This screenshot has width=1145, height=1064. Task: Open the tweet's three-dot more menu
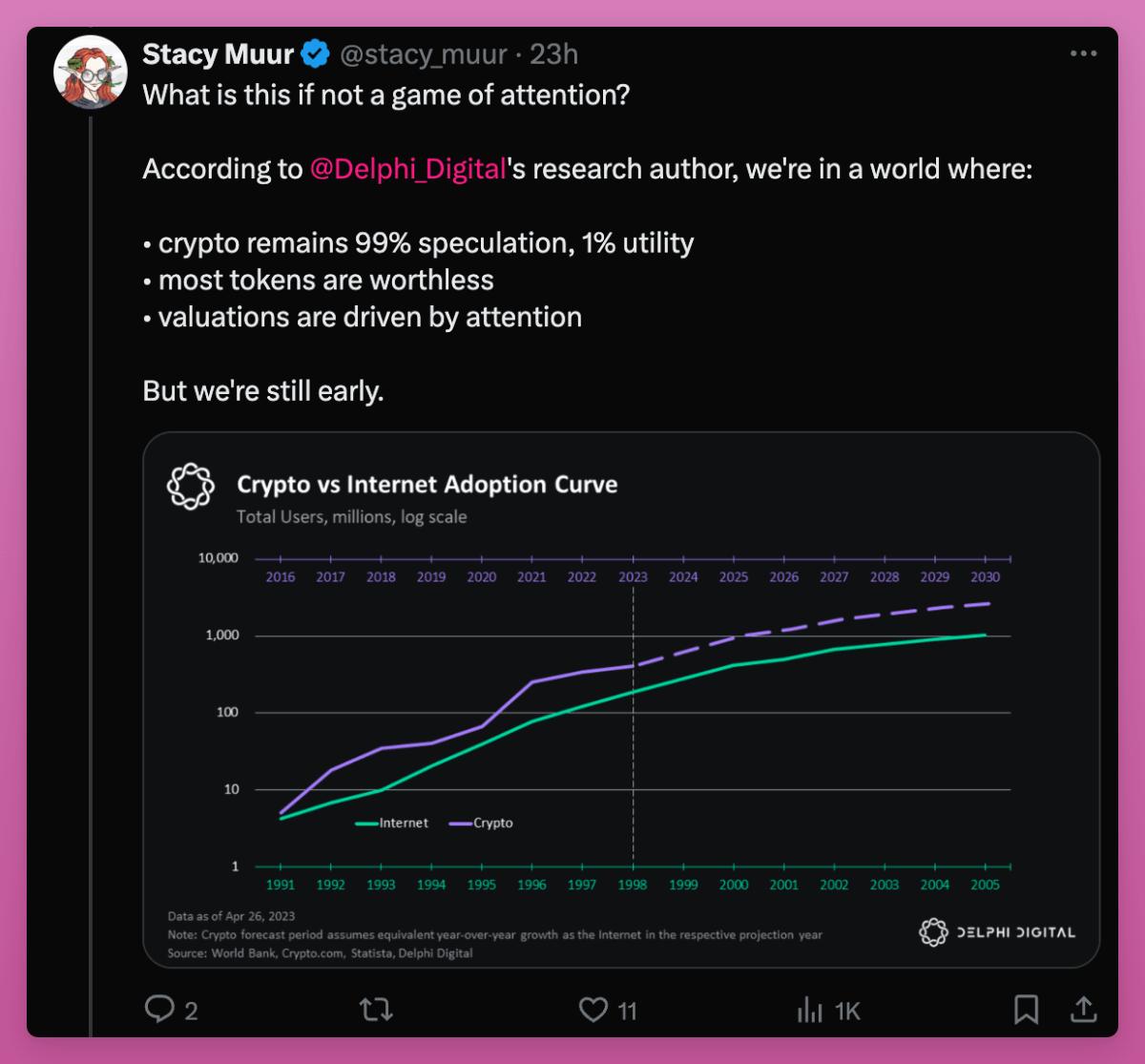tap(1083, 54)
